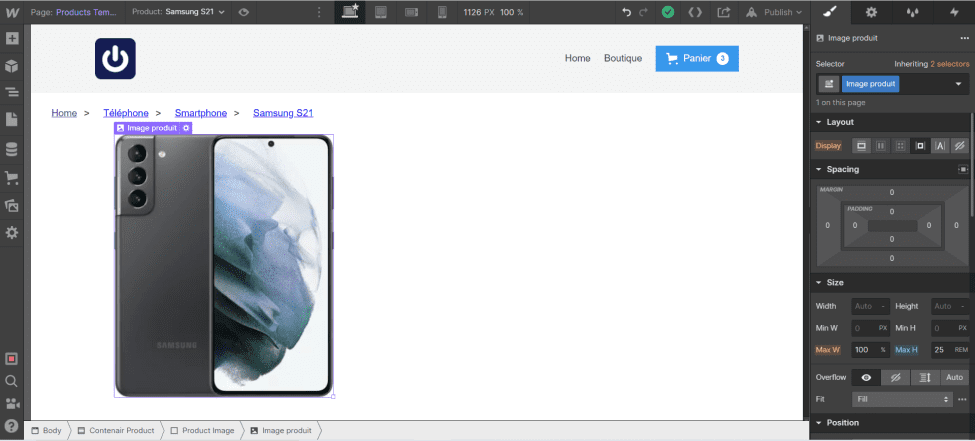This screenshot has width=975, height=441.
Task: Click the share project icon
Action: click(723, 12)
